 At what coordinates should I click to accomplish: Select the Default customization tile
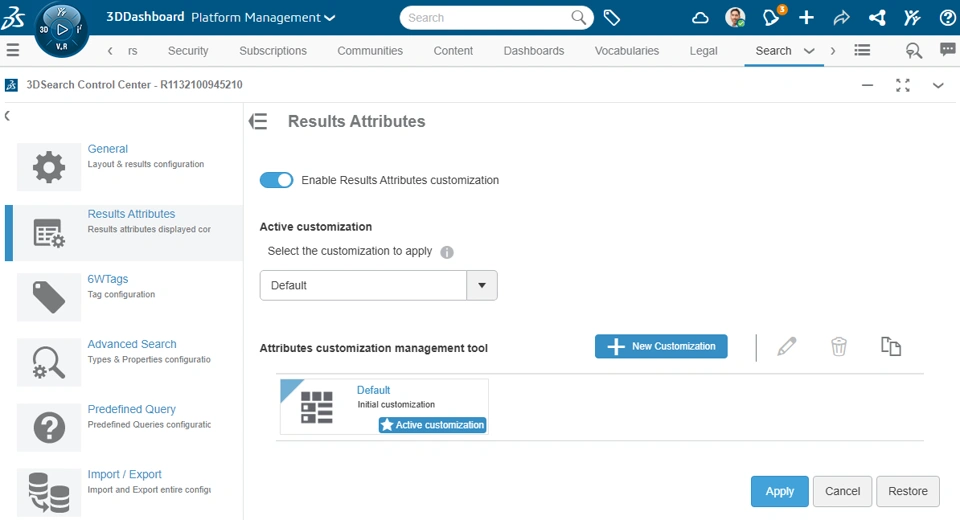[384, 407]
